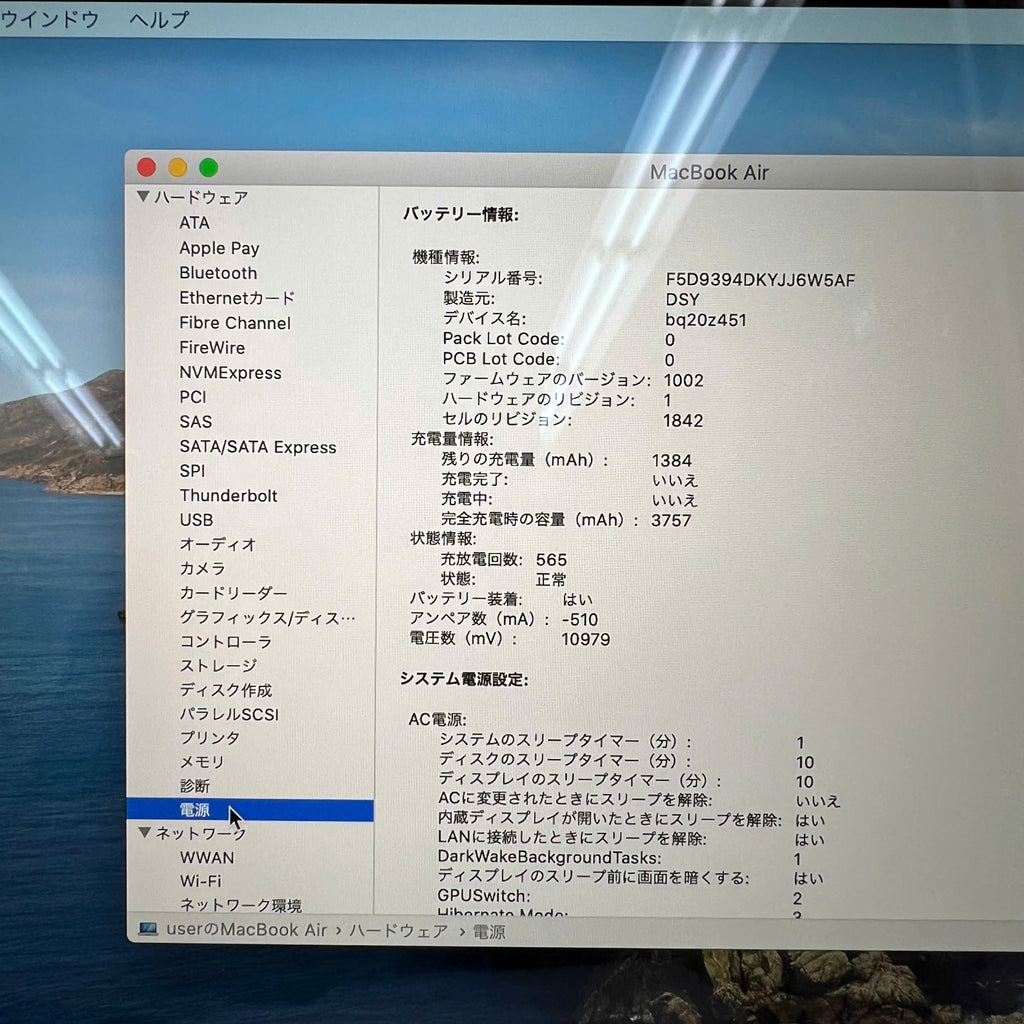Image resolution: width=1024 pixels, height=1024 pixels.
Task: Click full charge capacity value 3757
Action: click(671, 520)
